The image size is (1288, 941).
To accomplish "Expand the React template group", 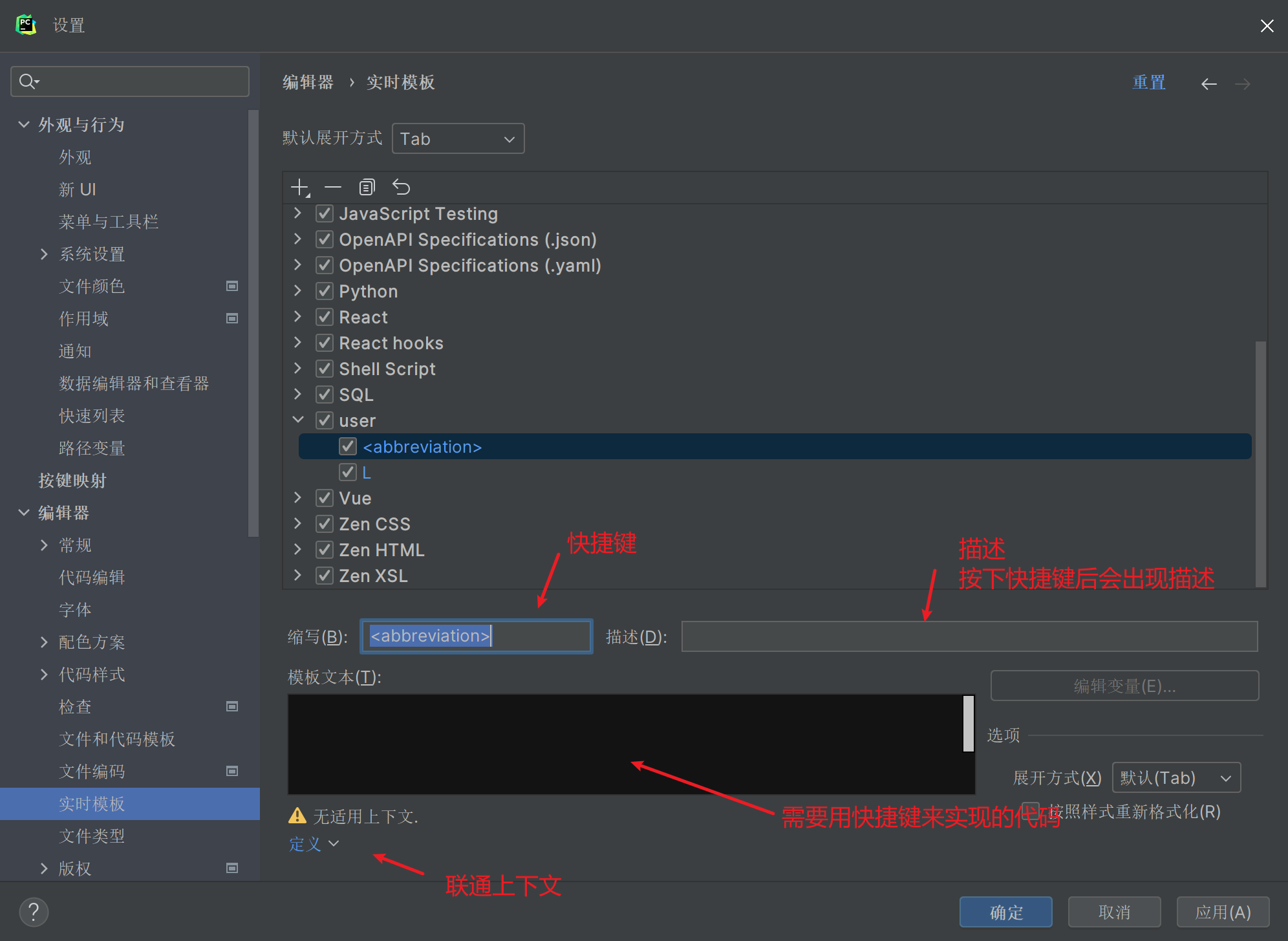I will tap(297, 316).
